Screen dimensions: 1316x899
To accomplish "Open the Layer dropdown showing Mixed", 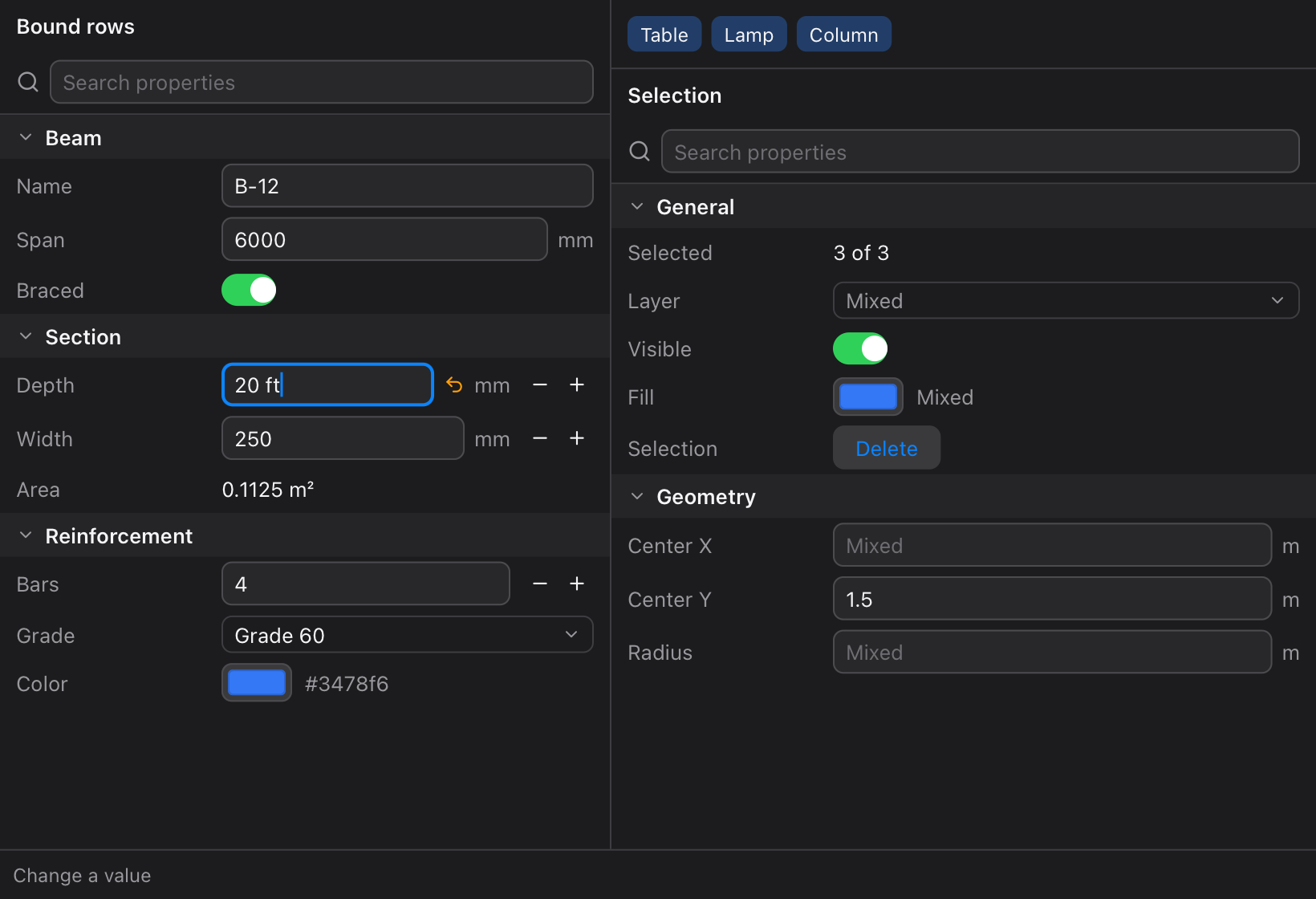I will [x=1066, y=300].
